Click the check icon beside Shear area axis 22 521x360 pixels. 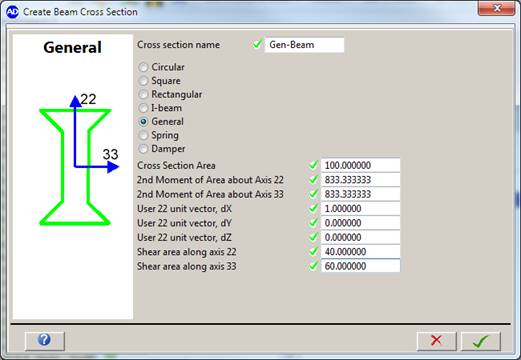(x=313, y=251)
